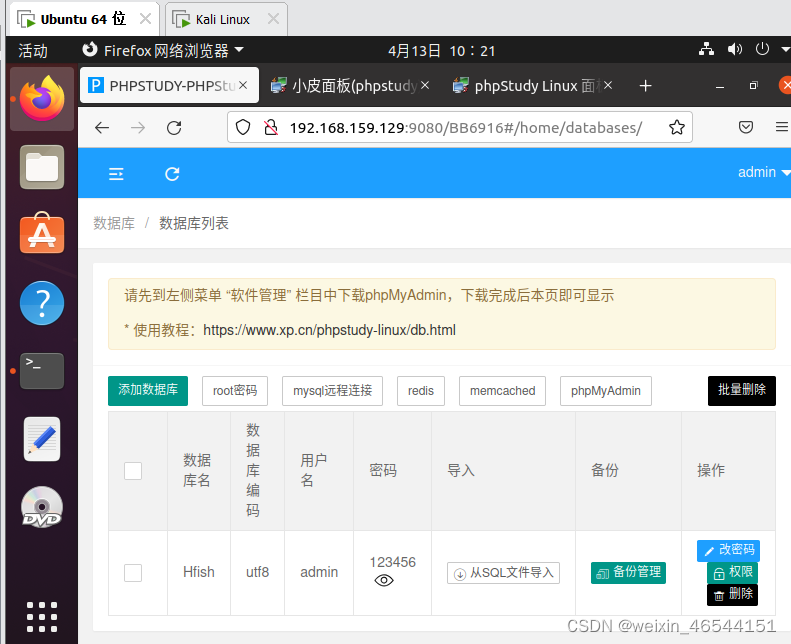791x644 pixels.
Task: Open Files manager in the dock
Action: (x=42, y=167)
